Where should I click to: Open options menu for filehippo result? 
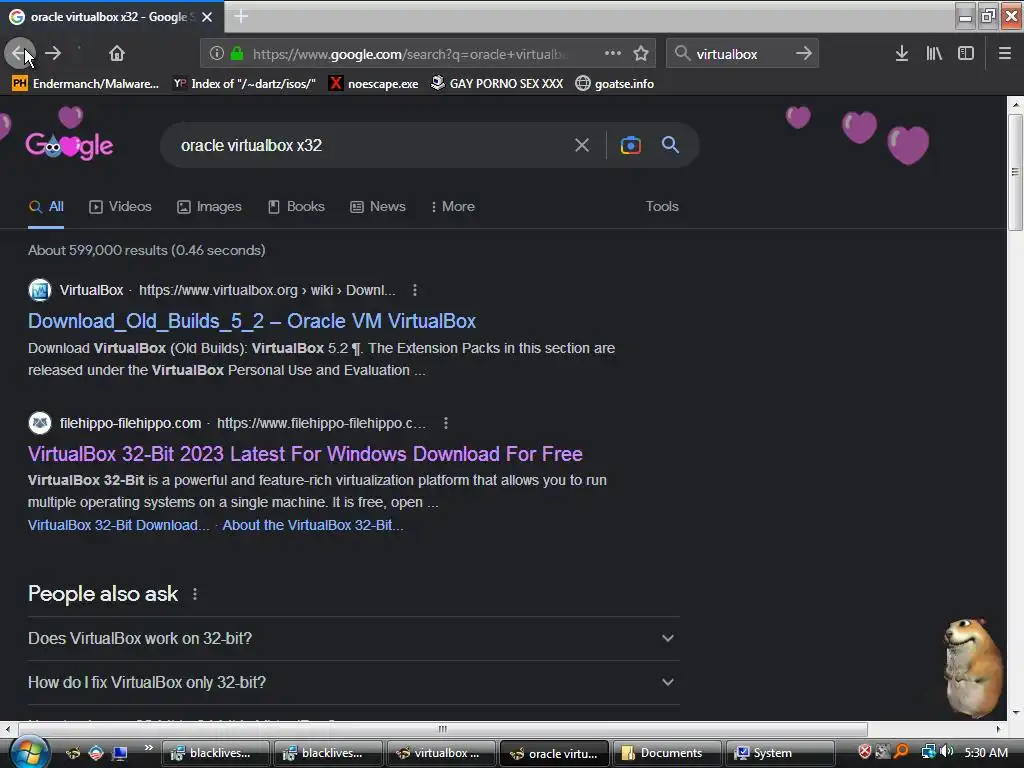coord(446,423)
